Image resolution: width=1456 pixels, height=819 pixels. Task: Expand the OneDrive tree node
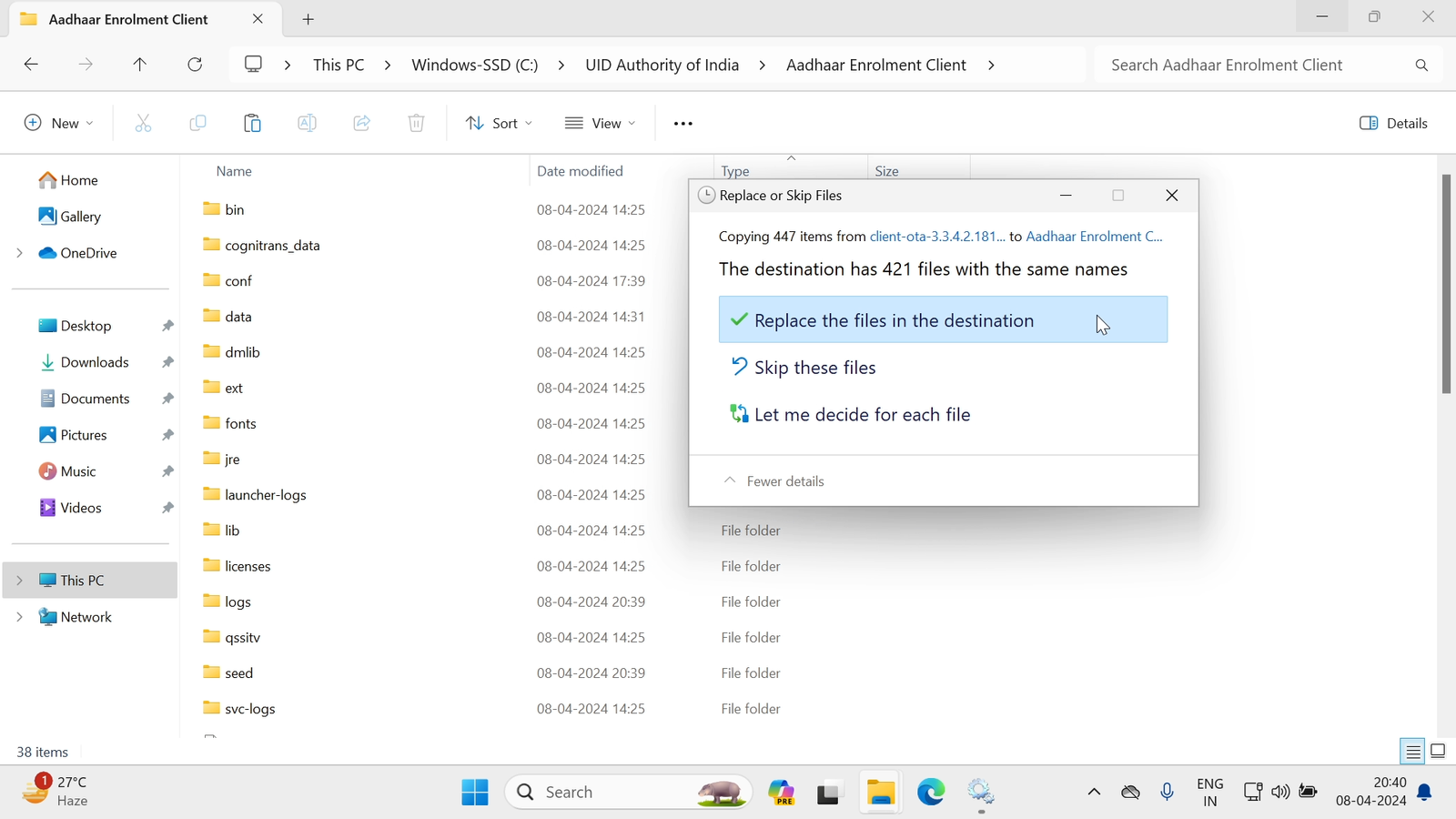tap(19, 253)
